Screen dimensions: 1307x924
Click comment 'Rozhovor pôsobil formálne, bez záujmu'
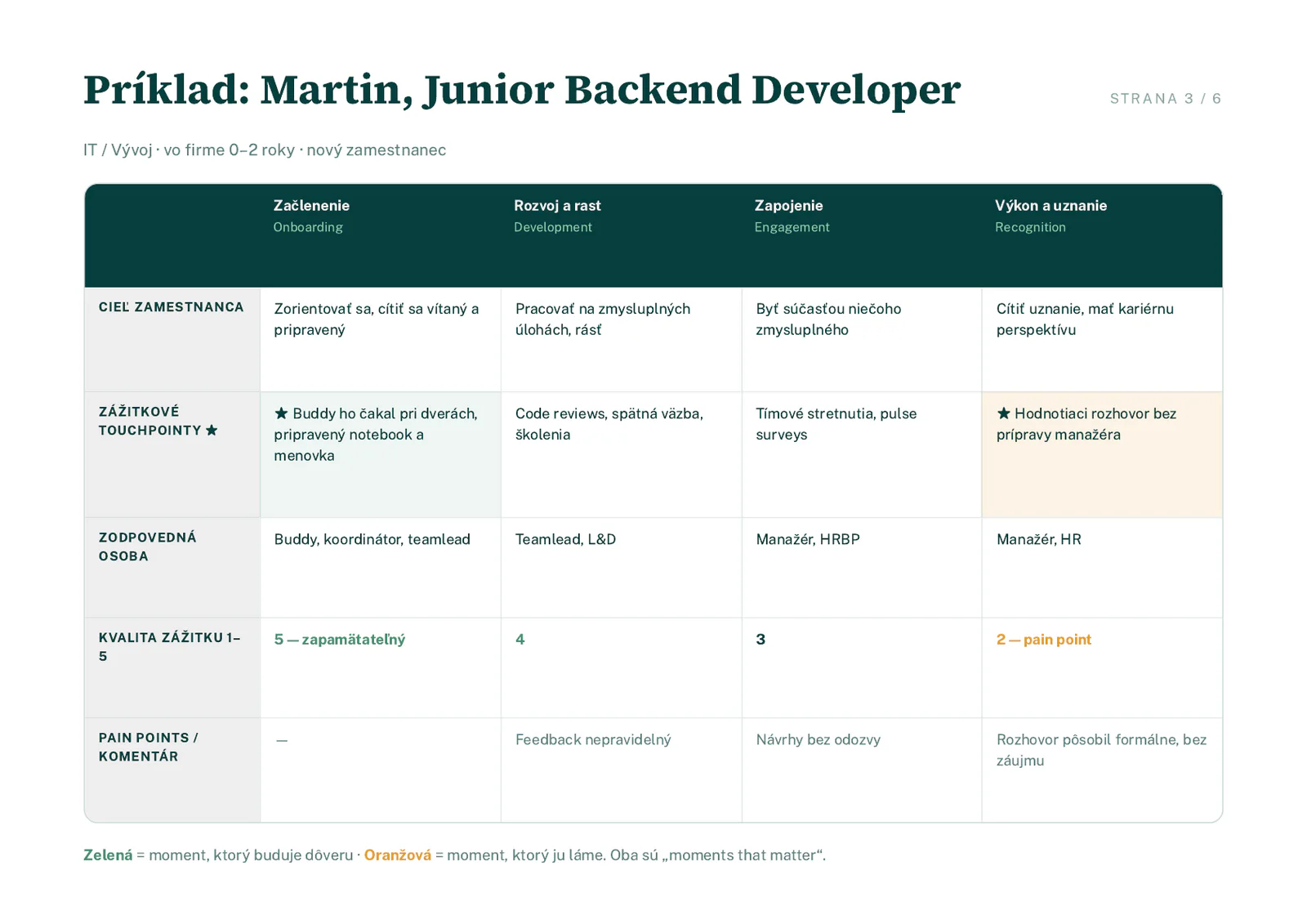(1101, 750)
